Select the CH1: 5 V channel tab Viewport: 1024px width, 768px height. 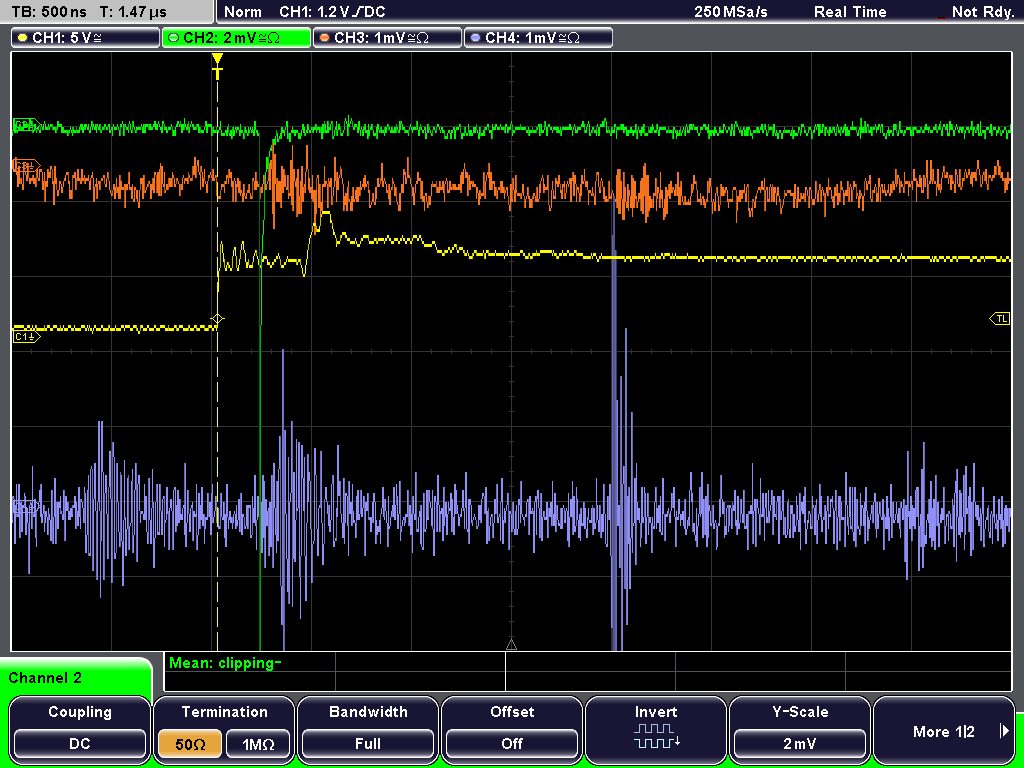(x=86, y=38)
